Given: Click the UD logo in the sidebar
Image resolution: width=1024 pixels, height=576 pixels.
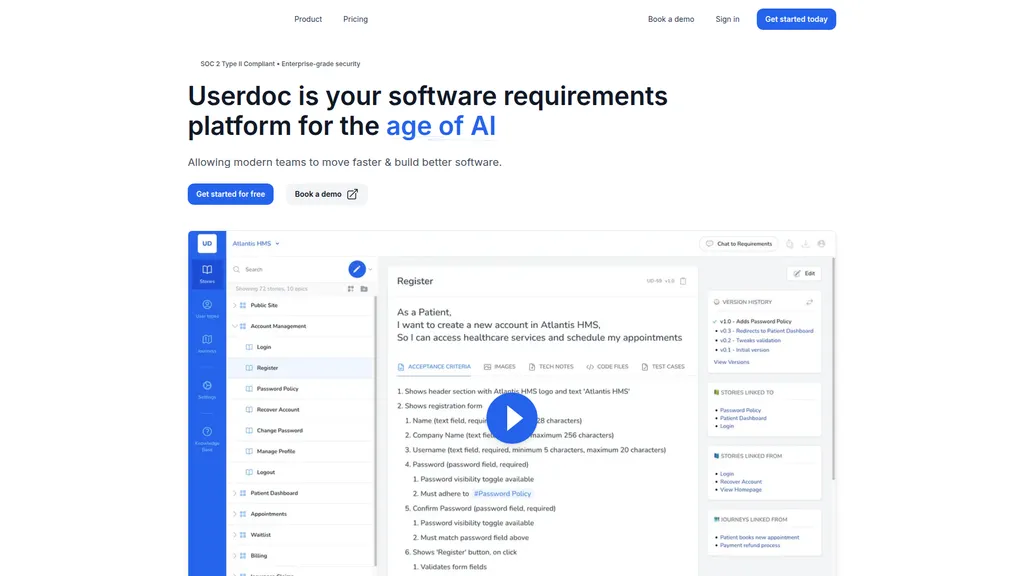Looking at the screenshot, I should click(x=207, y=243).
